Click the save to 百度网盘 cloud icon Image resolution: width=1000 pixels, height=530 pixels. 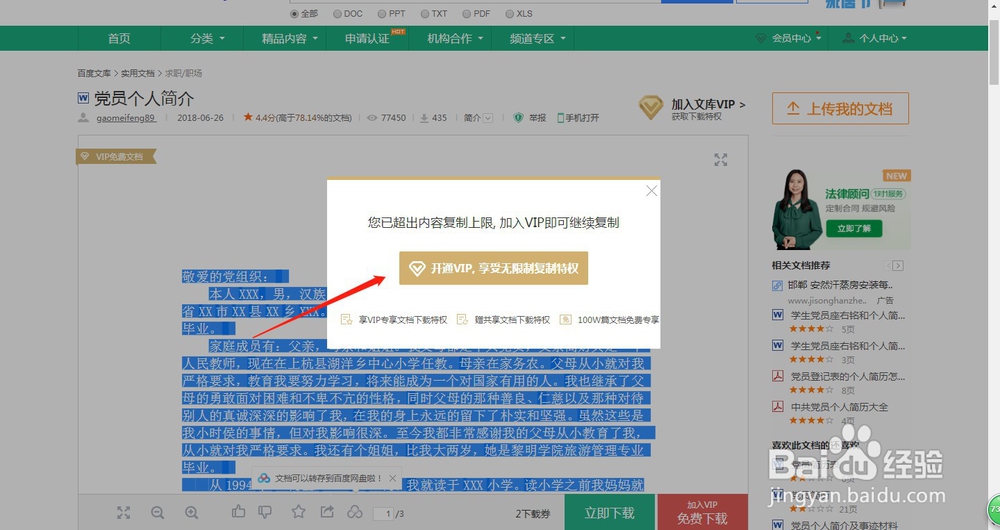click(x=355, y=512)
